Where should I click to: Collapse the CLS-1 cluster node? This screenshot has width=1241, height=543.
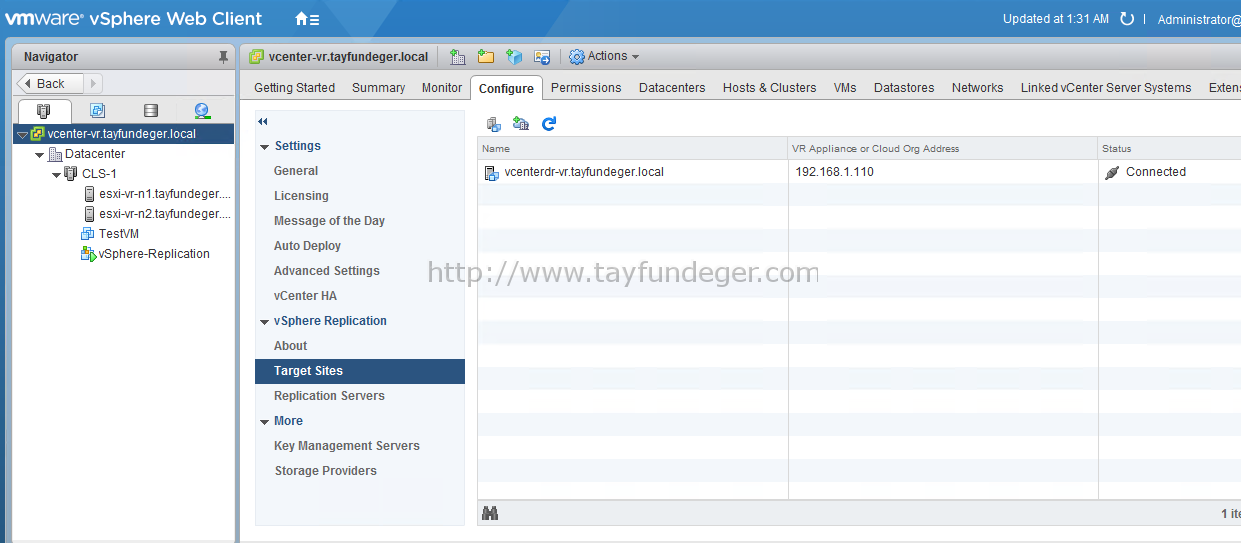(x=56, y=174)
